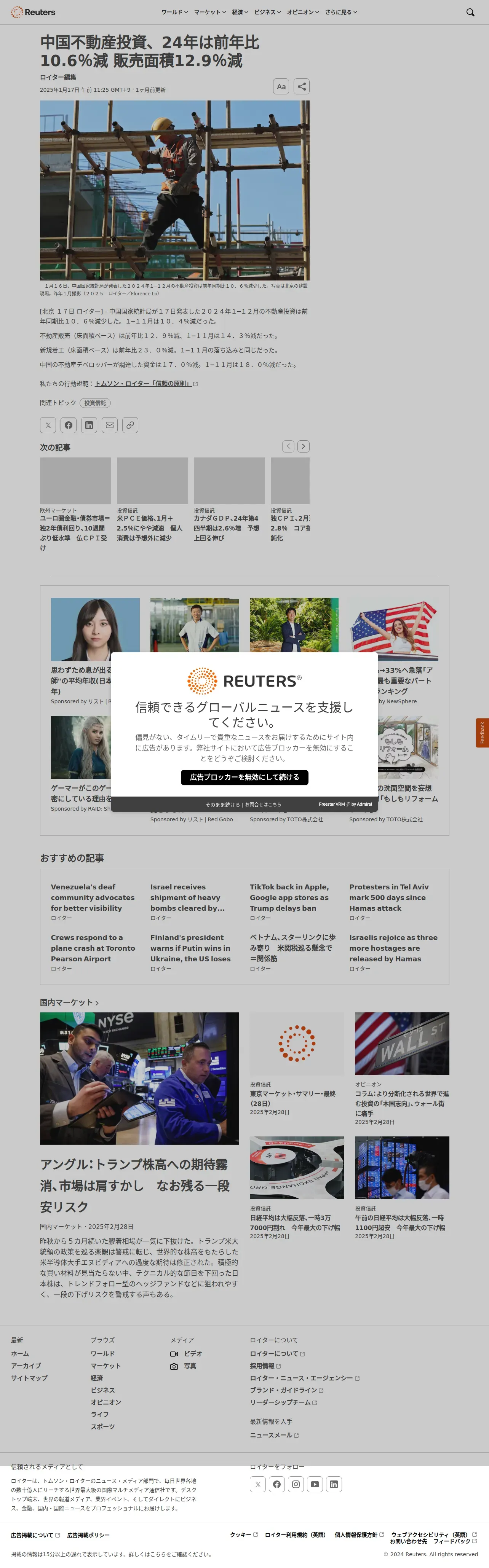Expand the 経済 menu dropdown
489x1568 pixels.
click(x=240, y=12)
